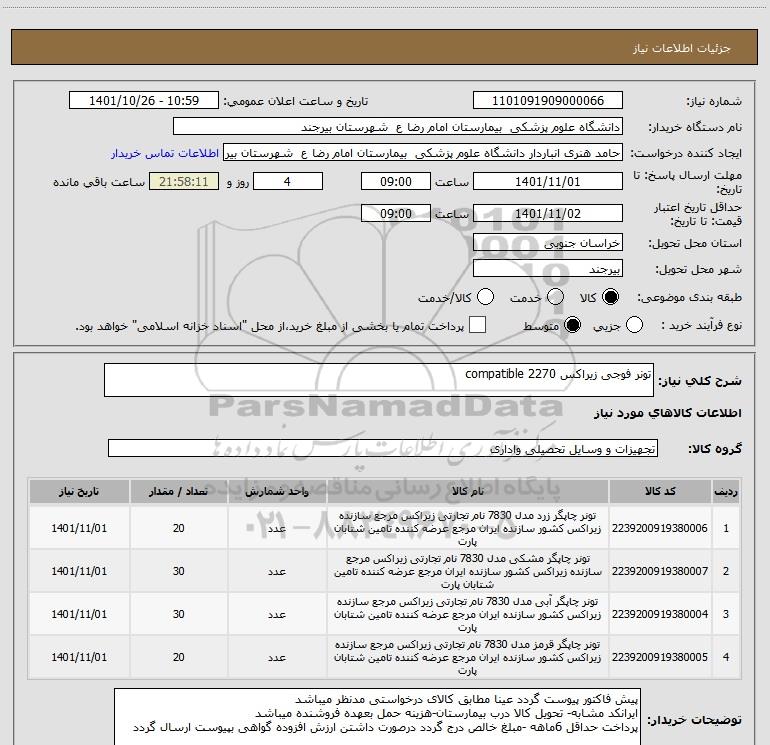Select the کالا radio button

[610, 297]
